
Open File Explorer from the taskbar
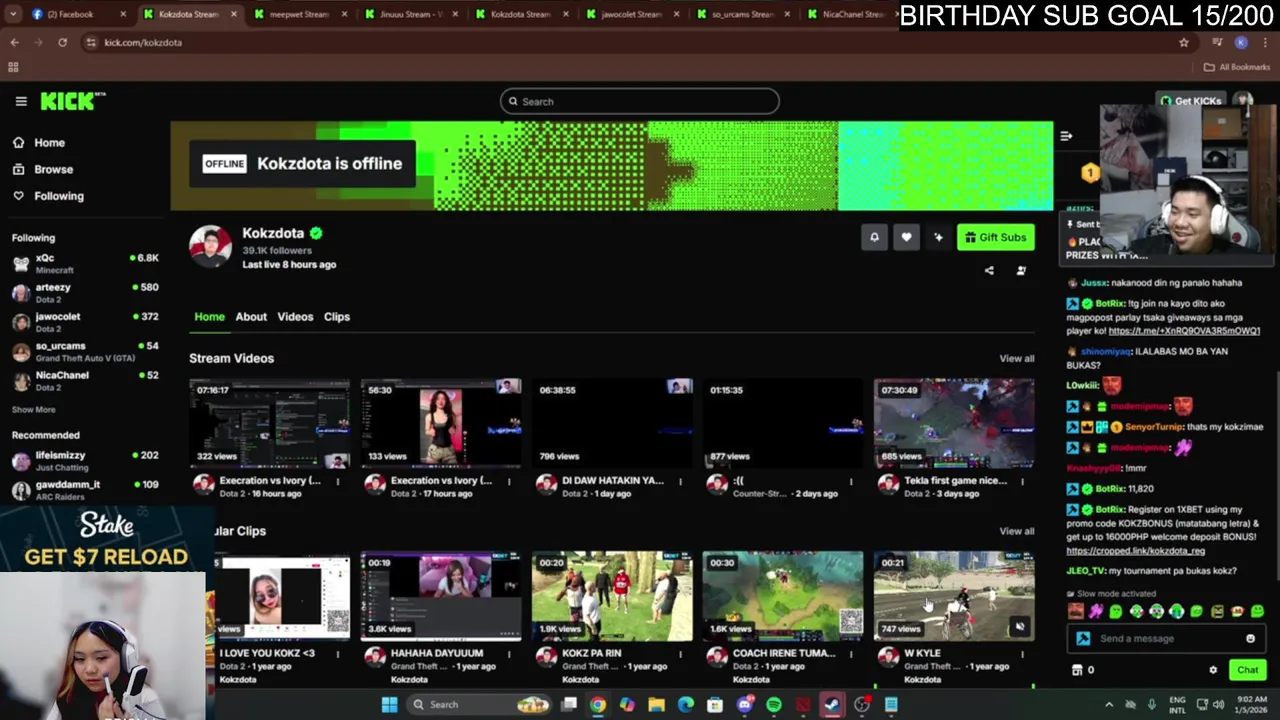[x=656, y=705]
